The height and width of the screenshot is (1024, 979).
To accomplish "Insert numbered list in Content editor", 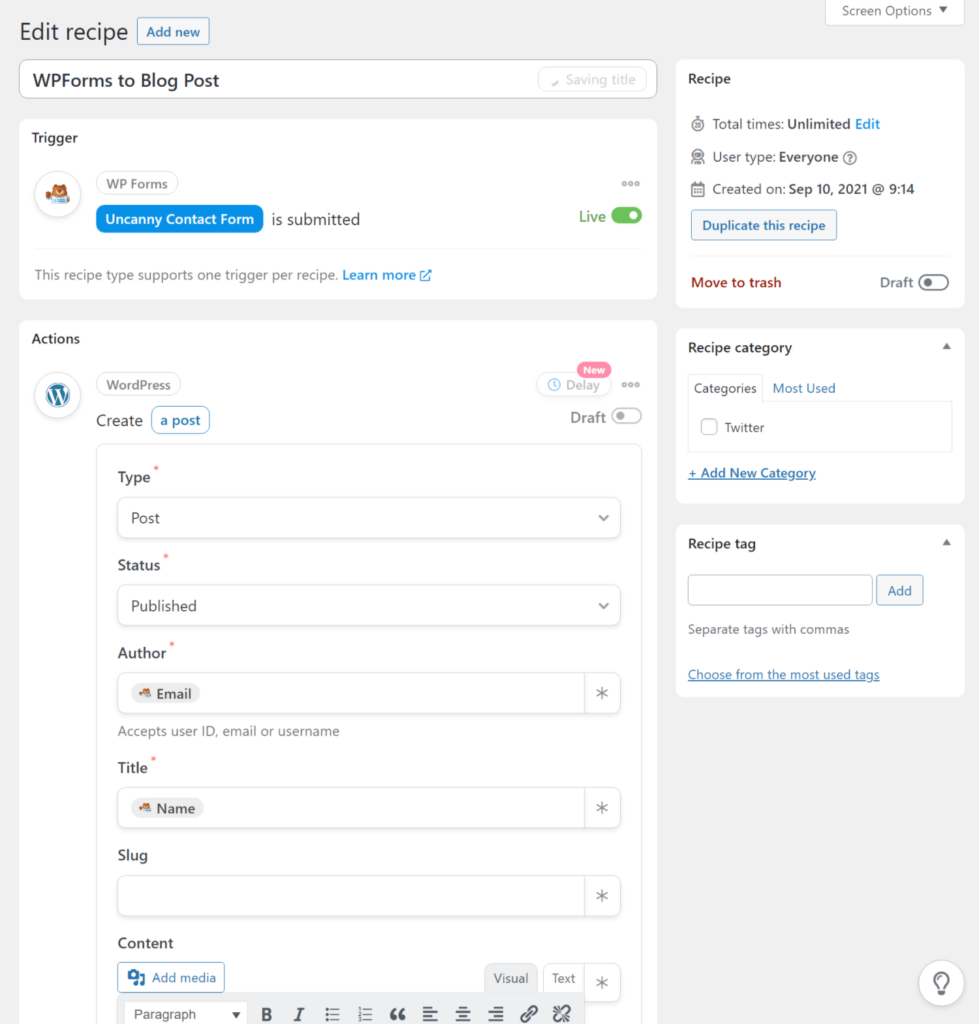I will click(365, 1014).
